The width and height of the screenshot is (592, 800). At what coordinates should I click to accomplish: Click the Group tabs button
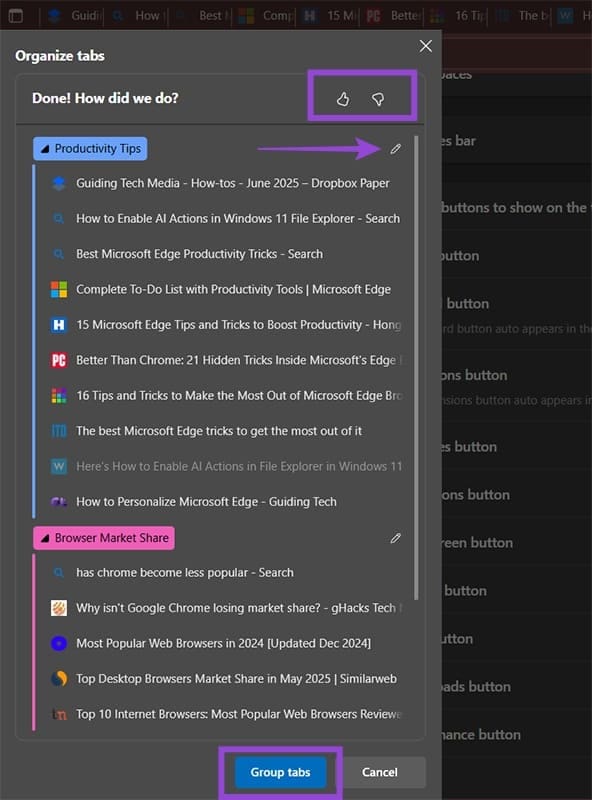pos(280,772)
